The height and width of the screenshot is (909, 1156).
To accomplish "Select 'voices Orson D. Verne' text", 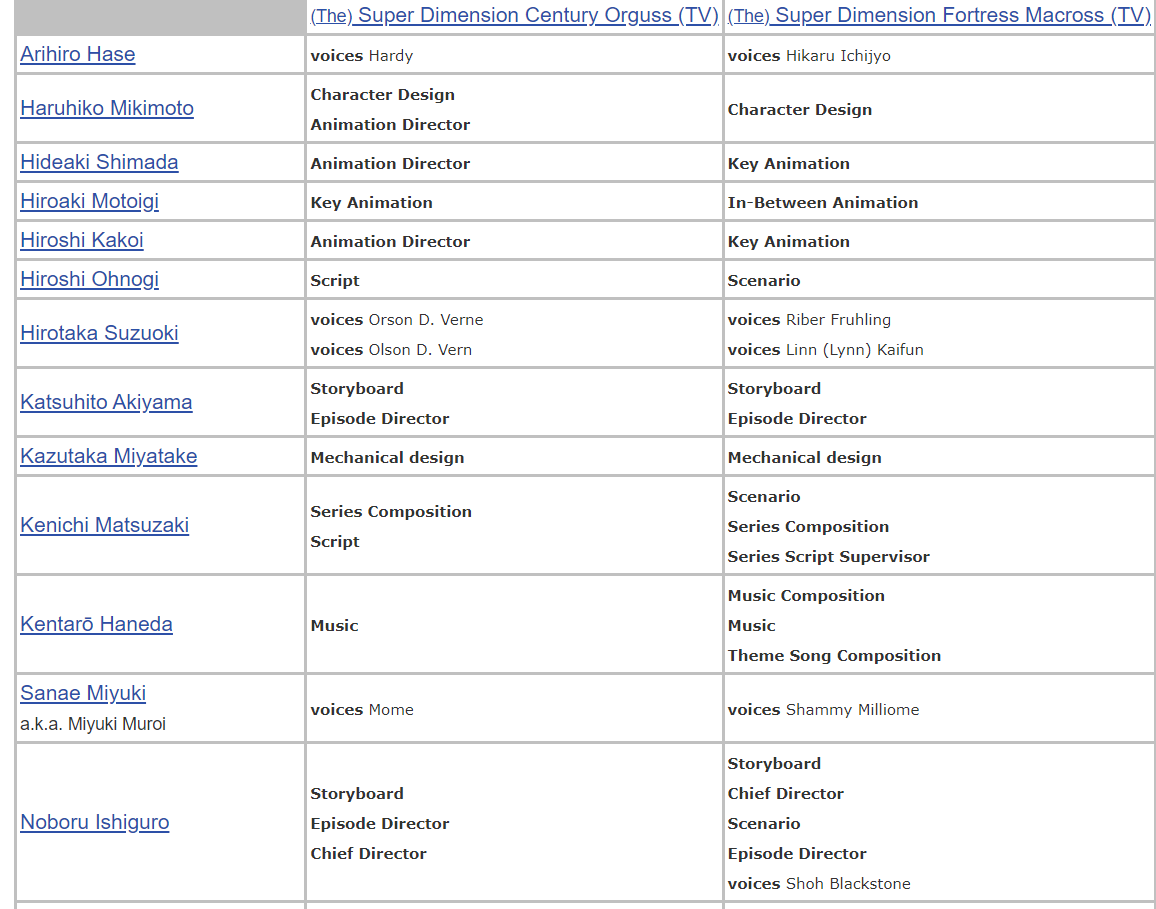I will pyautogui.click(x=397, y=320).
